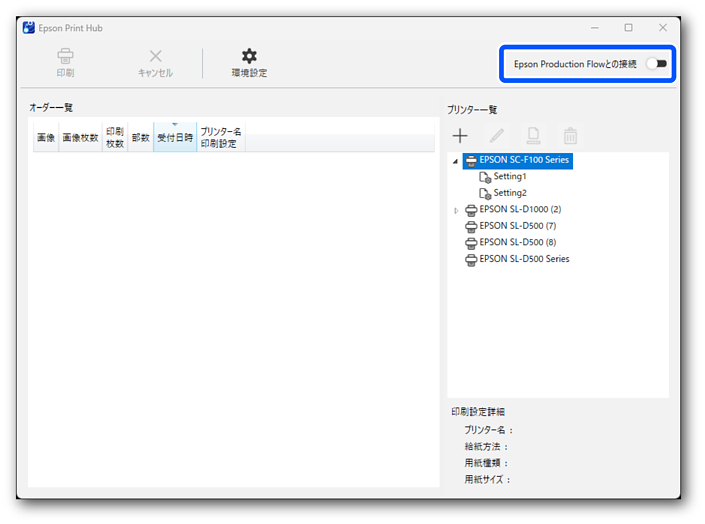Image resolution: width=705 pixels, height=524 pixels.
Task: Select Setting2 under SC-F100 Series
Action: point(509,193)
